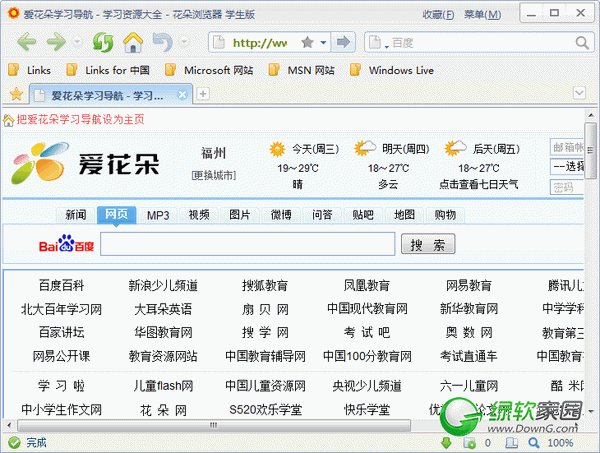
Task: Click the Baidu logo
Action: pyautogui.click(x=66, y=244)
